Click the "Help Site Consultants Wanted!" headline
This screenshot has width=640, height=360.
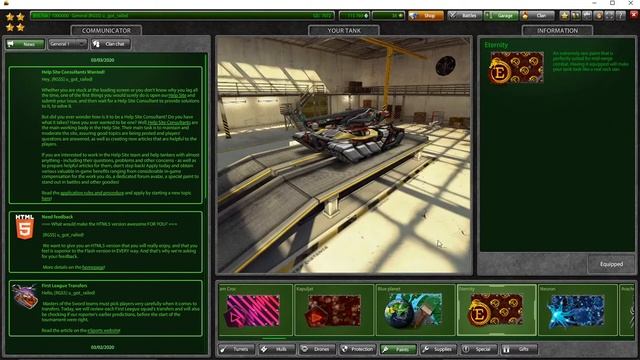click(73, 72)
